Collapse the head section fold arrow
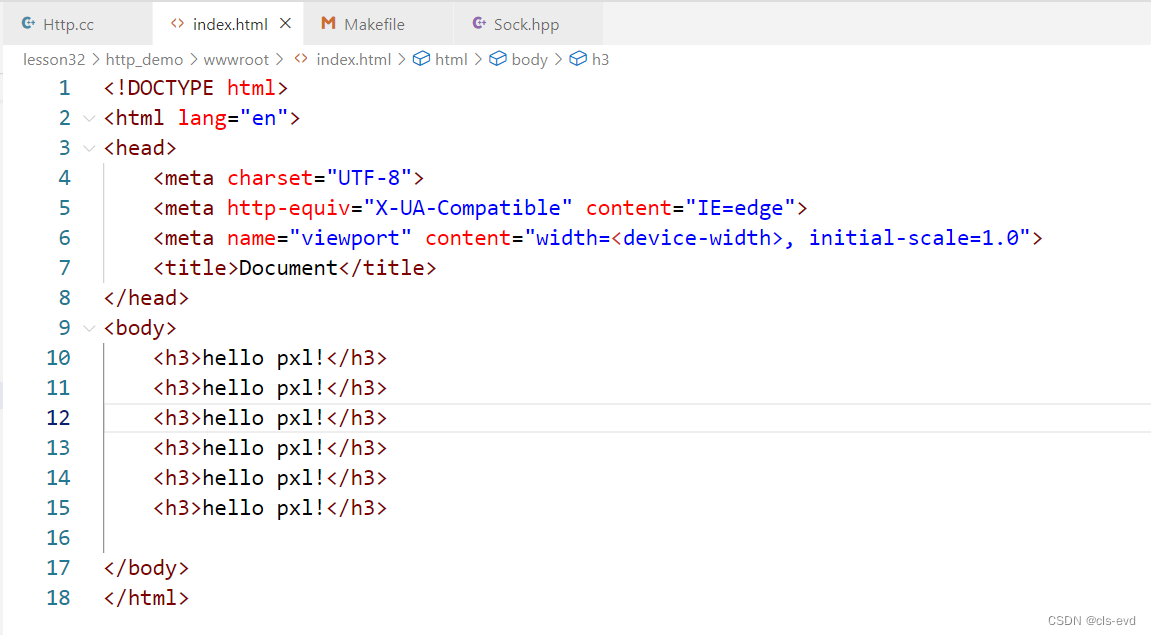 click(90, 148)
